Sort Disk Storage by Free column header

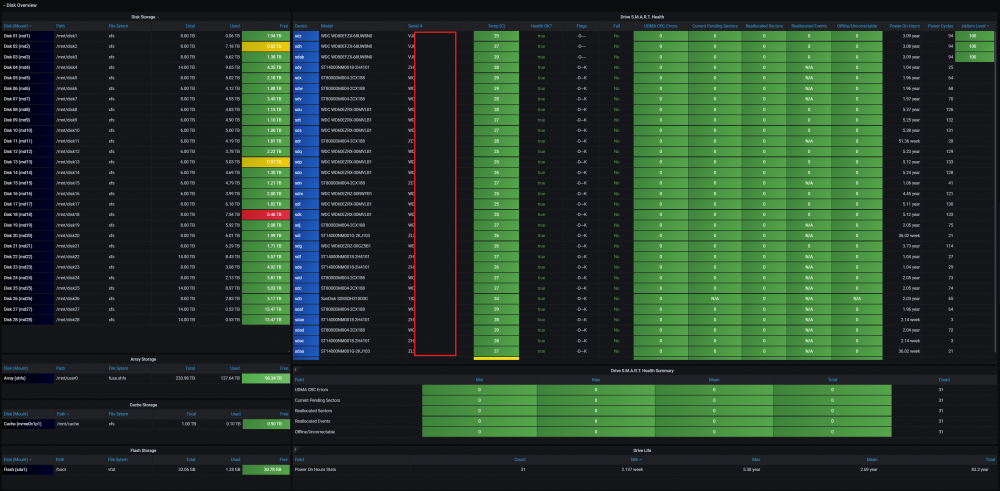(x=284, y=26)
